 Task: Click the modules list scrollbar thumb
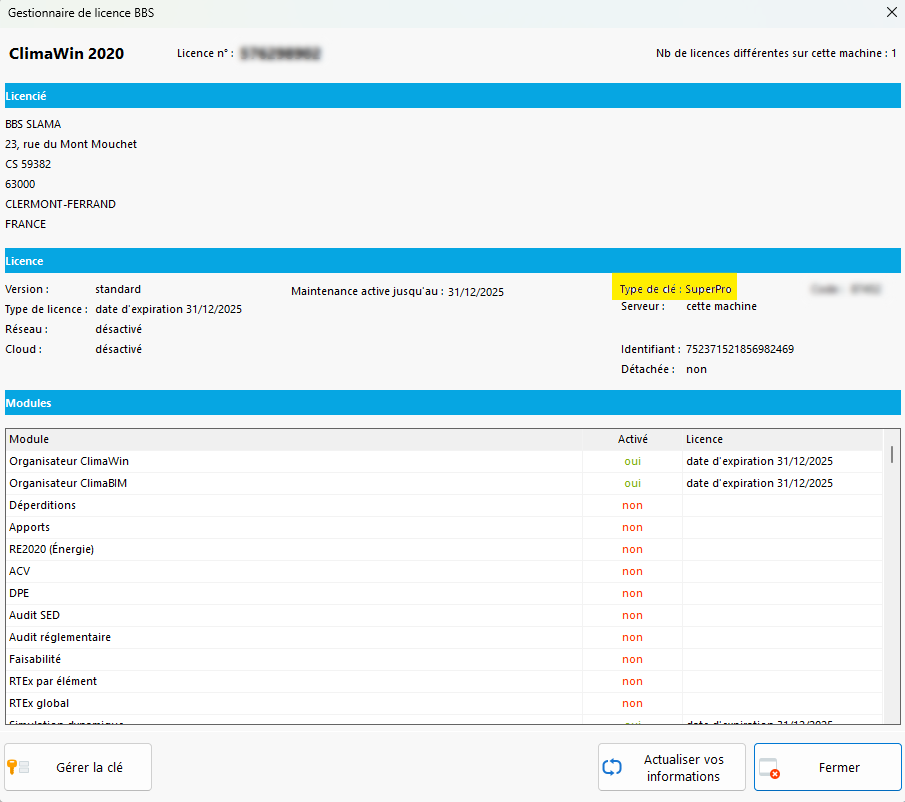click(x=892, y=454)
